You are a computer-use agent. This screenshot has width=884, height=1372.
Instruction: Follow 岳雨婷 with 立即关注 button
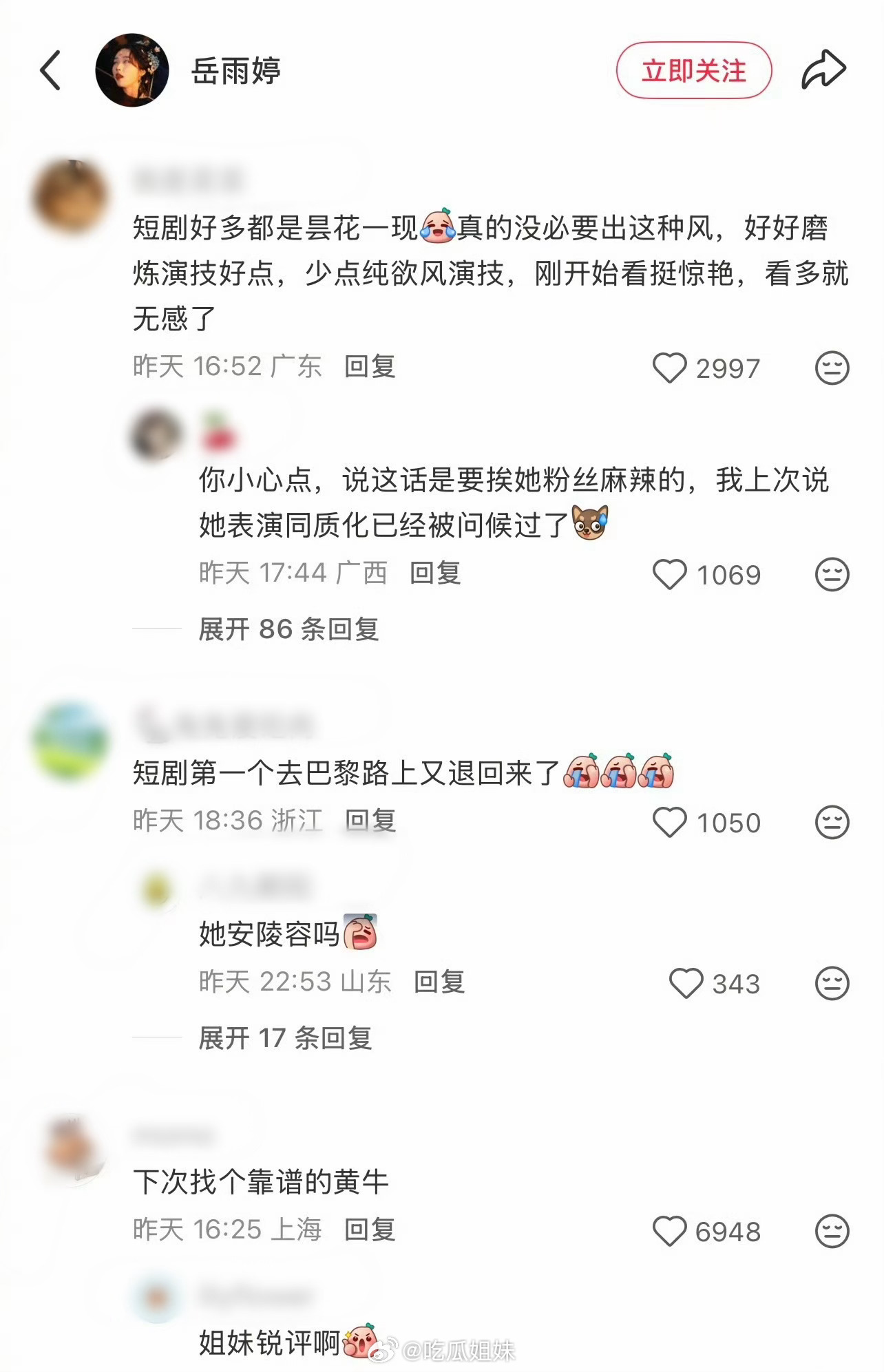coord(693,70)
